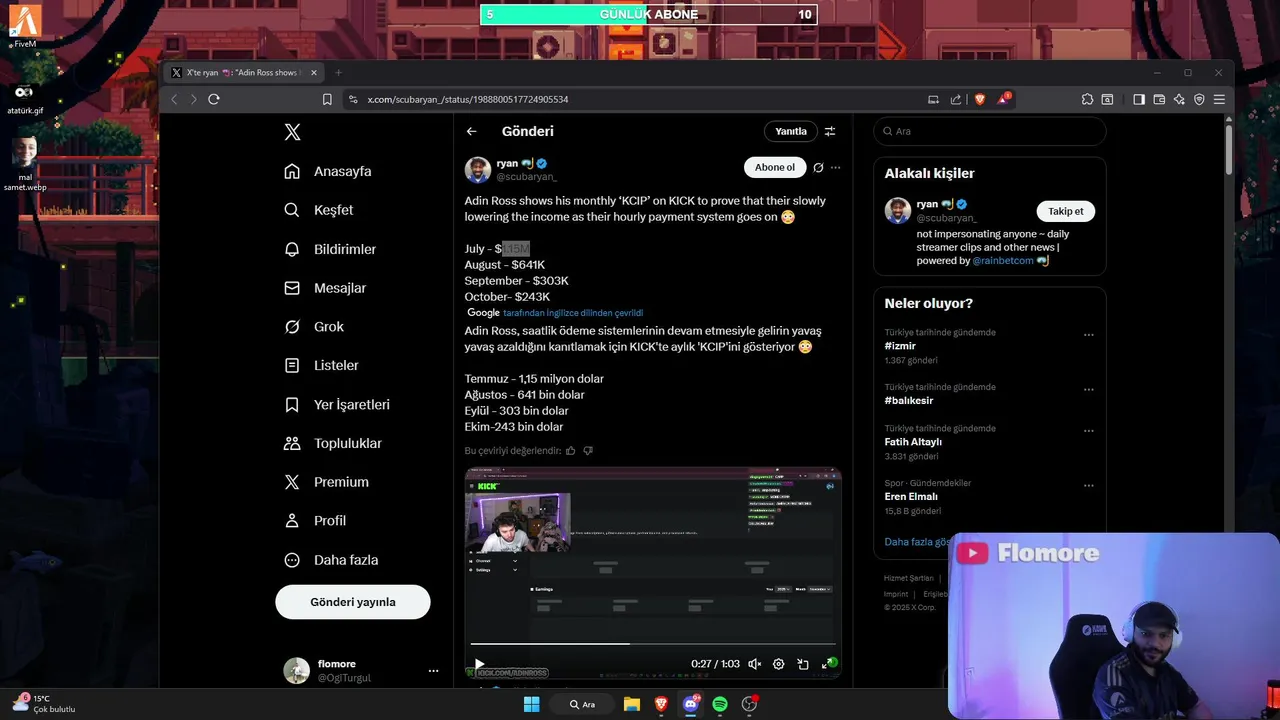Open the post's more options dots
This screenshot has width=1280, height=720.
point(835,167)
